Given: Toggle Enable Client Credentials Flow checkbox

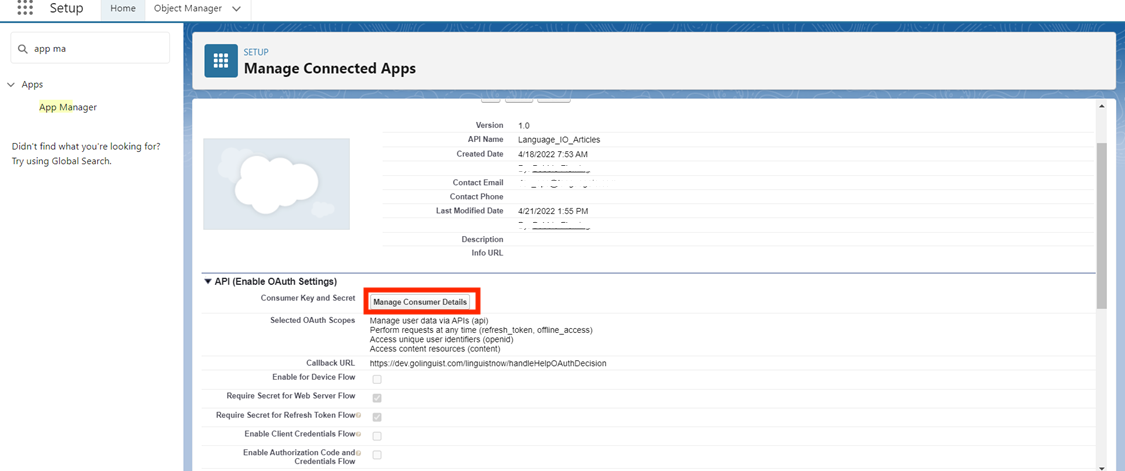Looking at the screenshot, I should (377, 436).
